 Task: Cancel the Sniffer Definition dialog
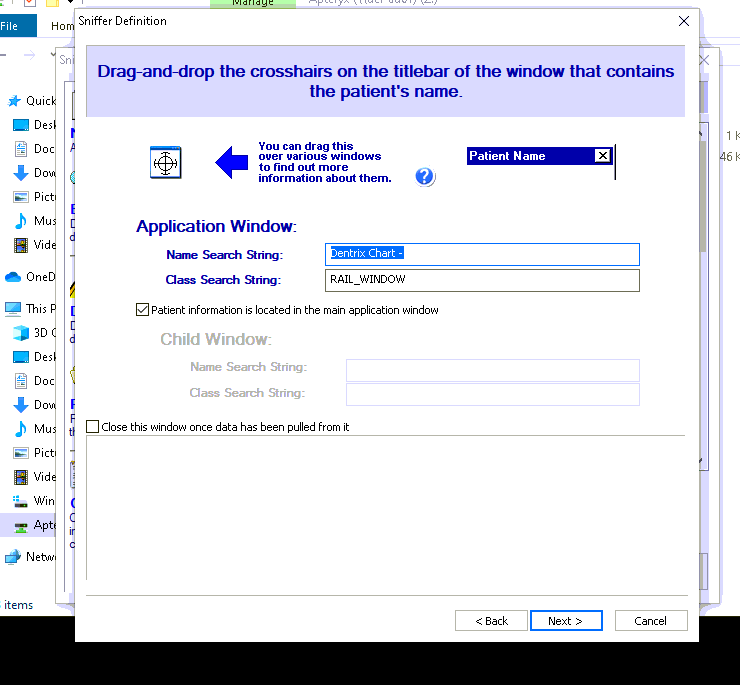[x=651, y=621]
